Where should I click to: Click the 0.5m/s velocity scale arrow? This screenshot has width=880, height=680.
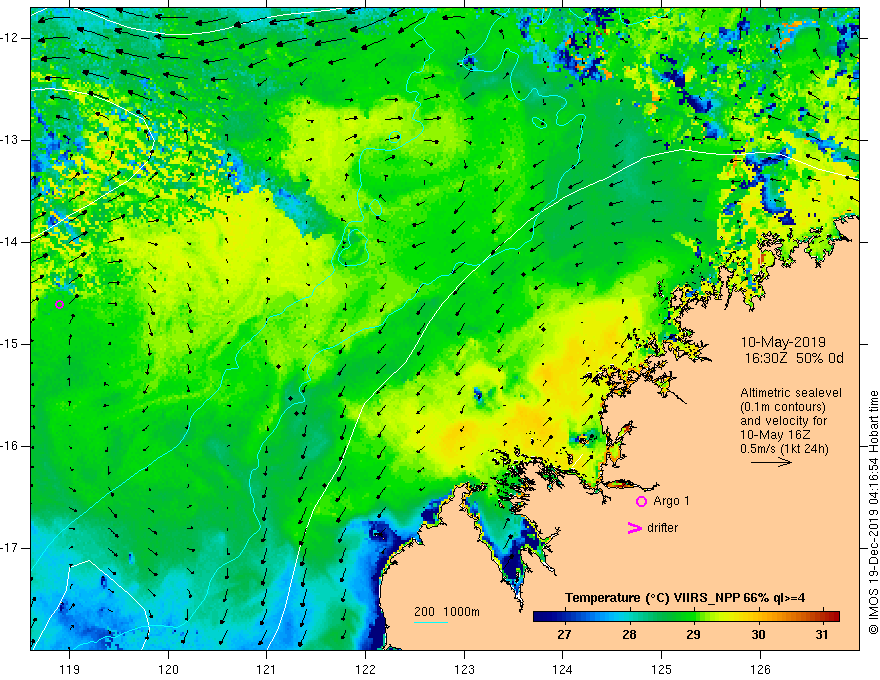[771, 462]
